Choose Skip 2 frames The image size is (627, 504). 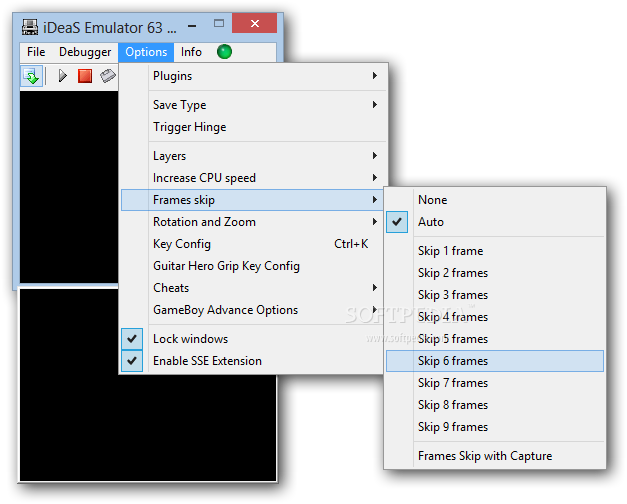click(x=495, y=273)
